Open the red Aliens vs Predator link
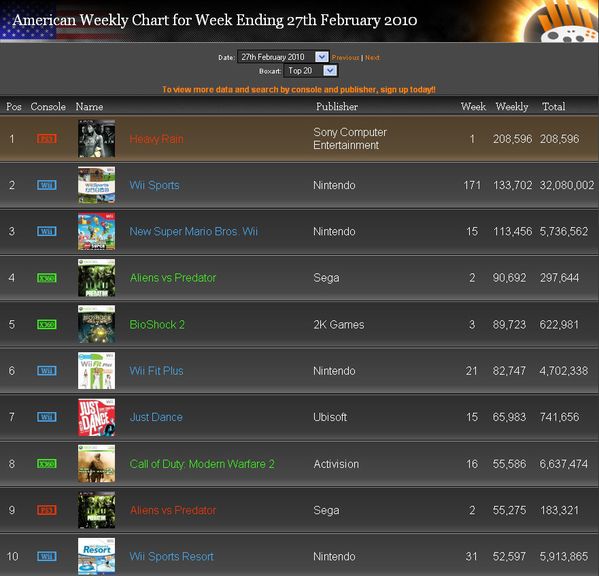 pos(173,510)
